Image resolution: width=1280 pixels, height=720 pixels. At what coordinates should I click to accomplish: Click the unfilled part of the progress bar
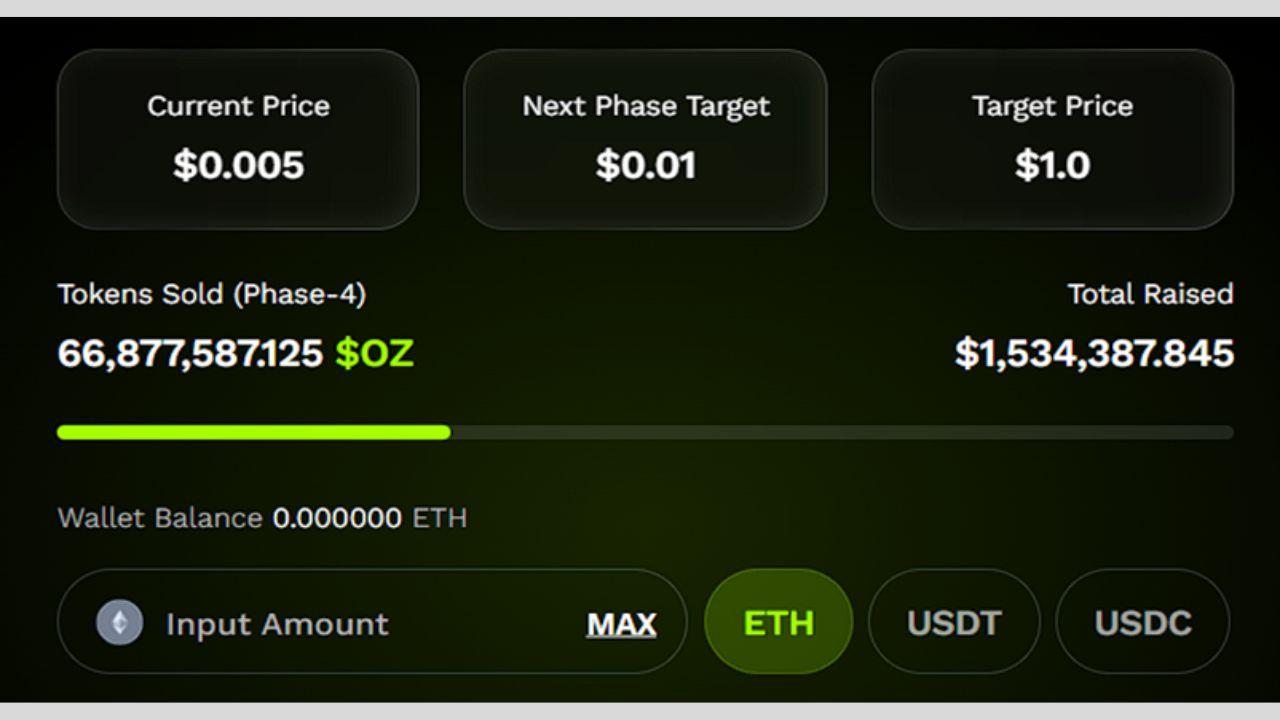pyautogui.click(x=840, y=432)
